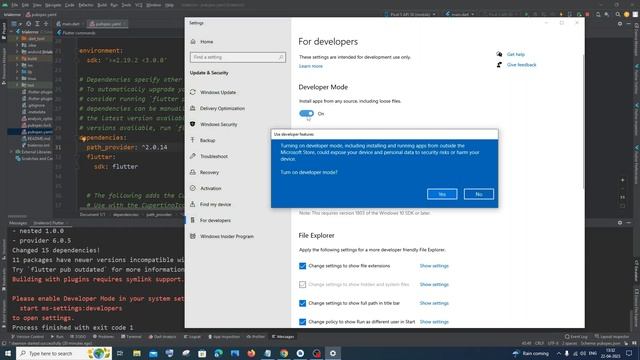The height and width of the screenshot is (360, 640).
Task: Expand External Libraries in project tree
Action: click(12, 152)
